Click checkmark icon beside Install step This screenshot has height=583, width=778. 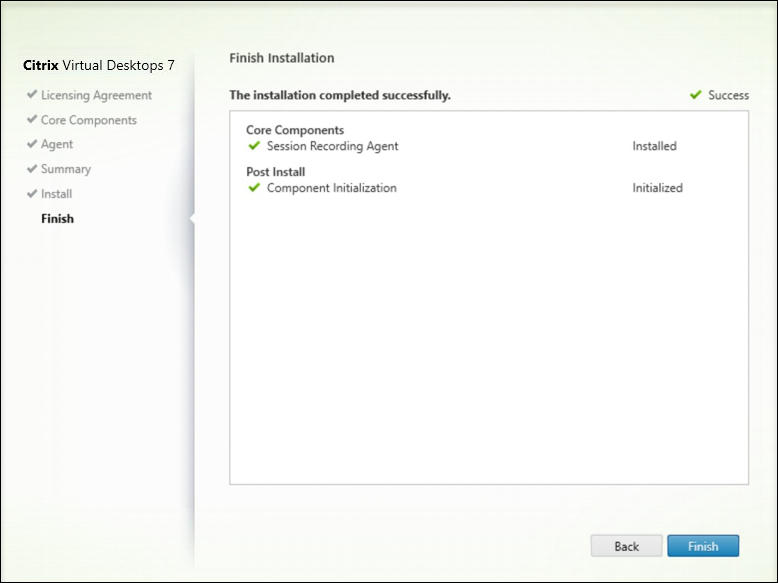coord(32,194)
